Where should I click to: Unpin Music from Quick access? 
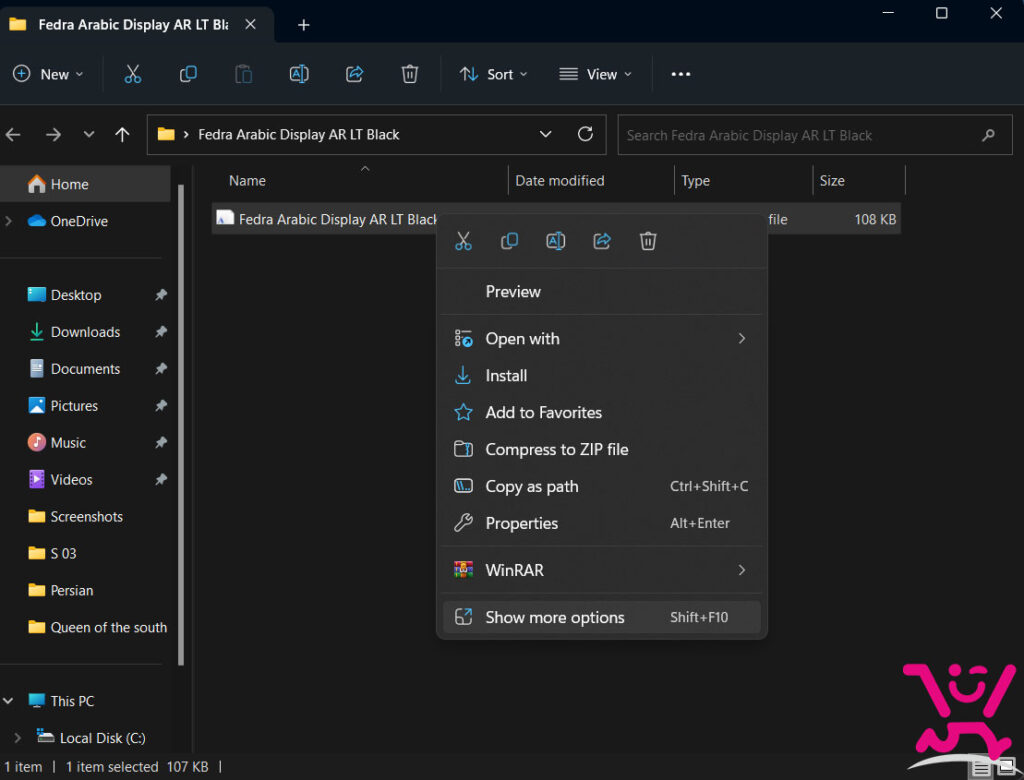coord(161,442)
